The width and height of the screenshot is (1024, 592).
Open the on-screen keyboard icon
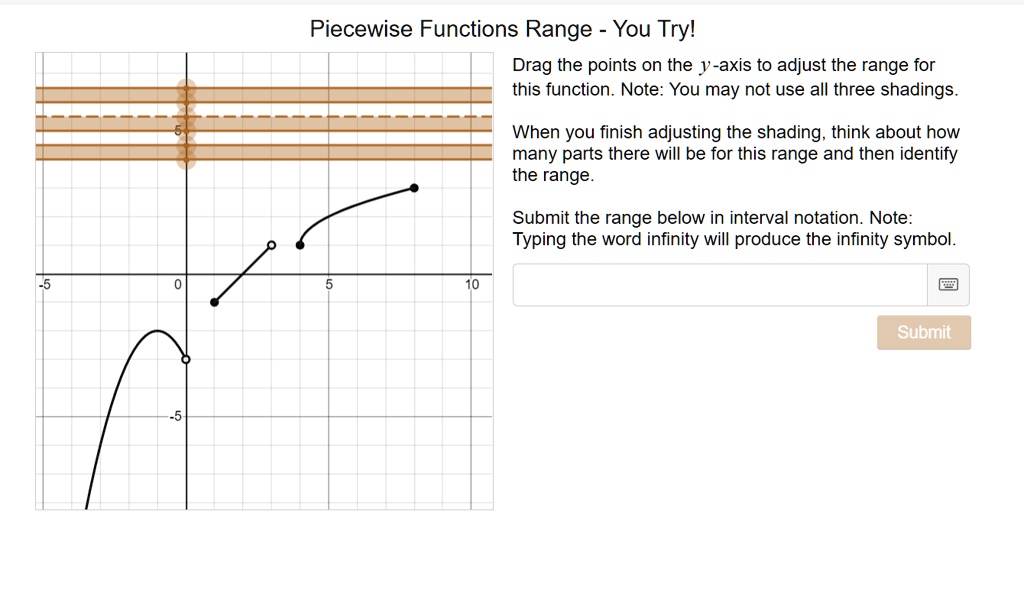[948, 284]
